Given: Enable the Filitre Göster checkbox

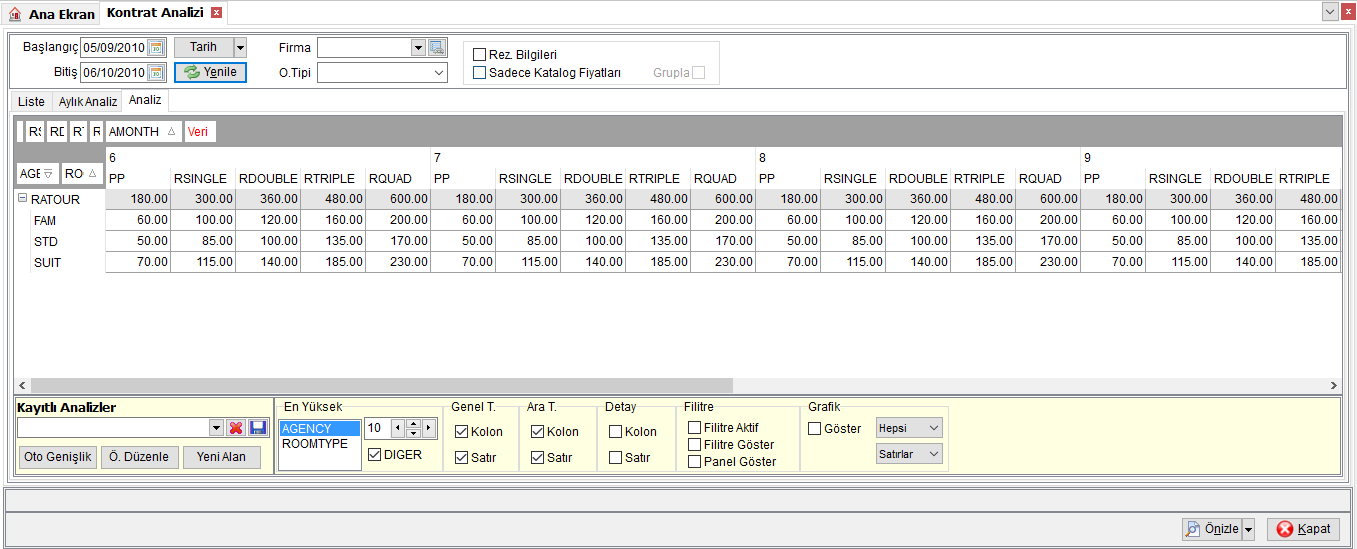Looking at the screenshot, I should click(x=694, y=444).
